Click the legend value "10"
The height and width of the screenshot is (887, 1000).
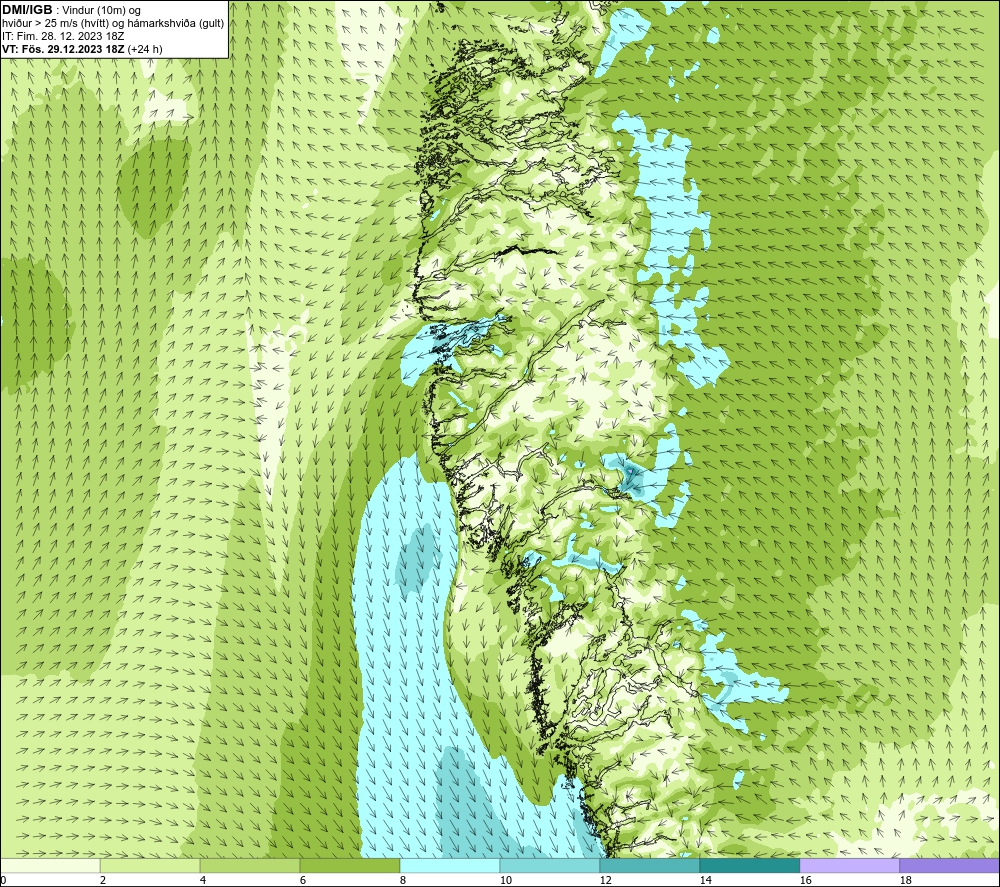506,880
